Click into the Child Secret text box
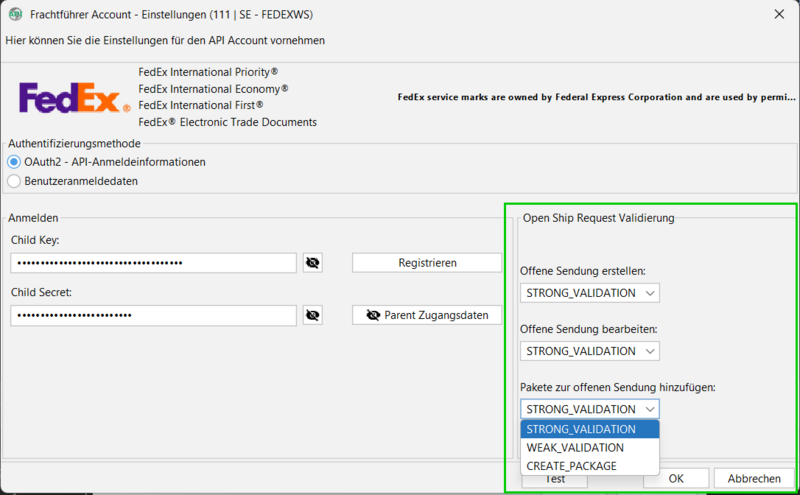This screenshot has width=800, height=495. (153, 315)
